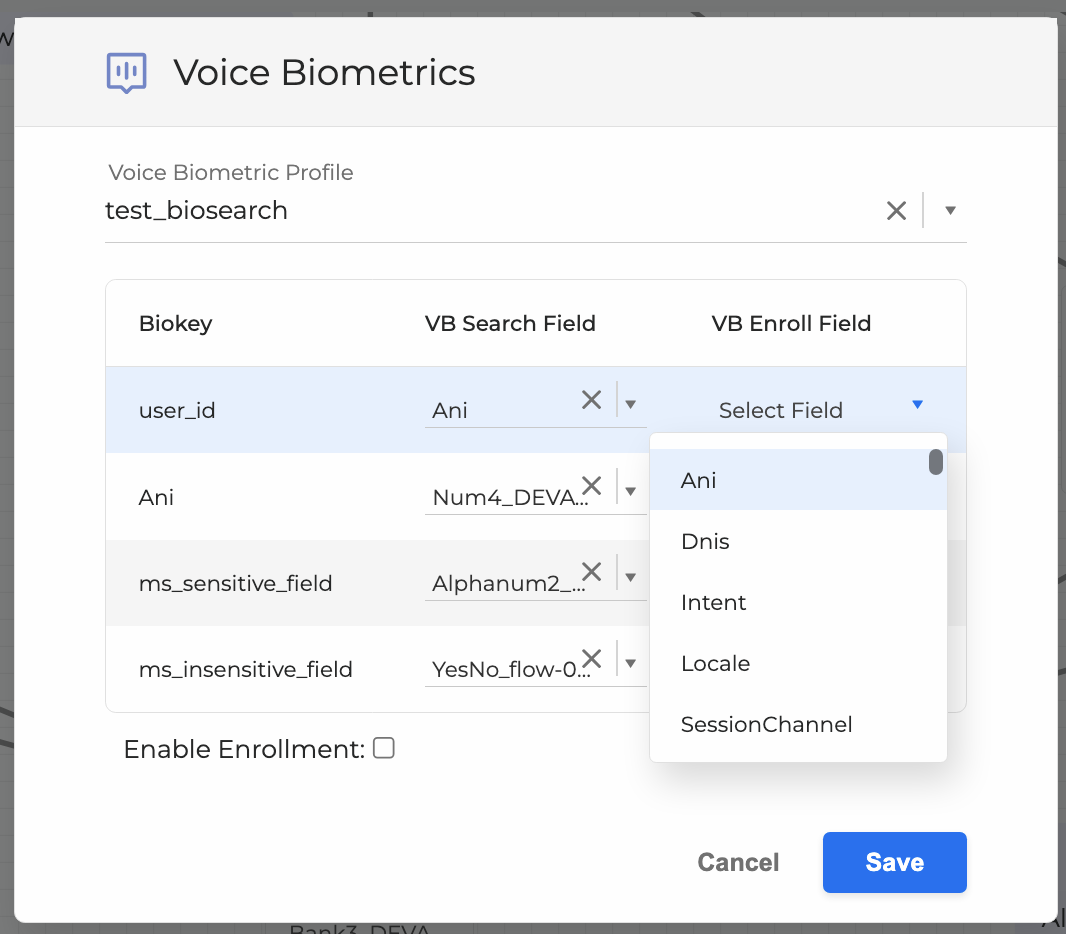Screen dimensions: 1066x934
Task: Expand the Voice Biometric Profile dropdown
Action: (x=950, y=210)
